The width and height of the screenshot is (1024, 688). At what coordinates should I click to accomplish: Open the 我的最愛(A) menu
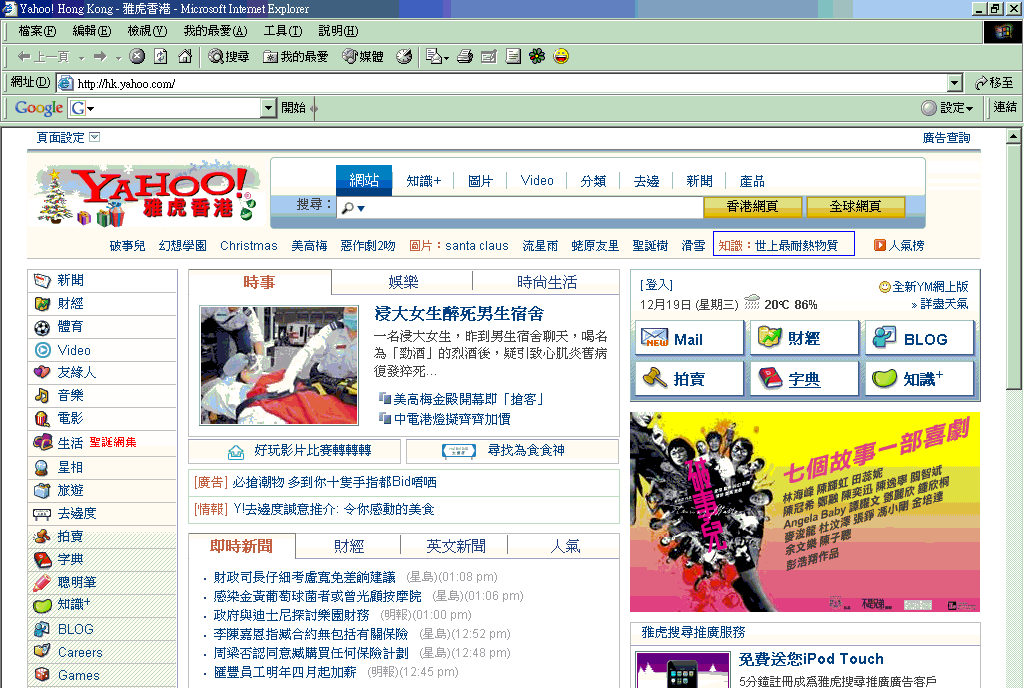pos(215,31)
